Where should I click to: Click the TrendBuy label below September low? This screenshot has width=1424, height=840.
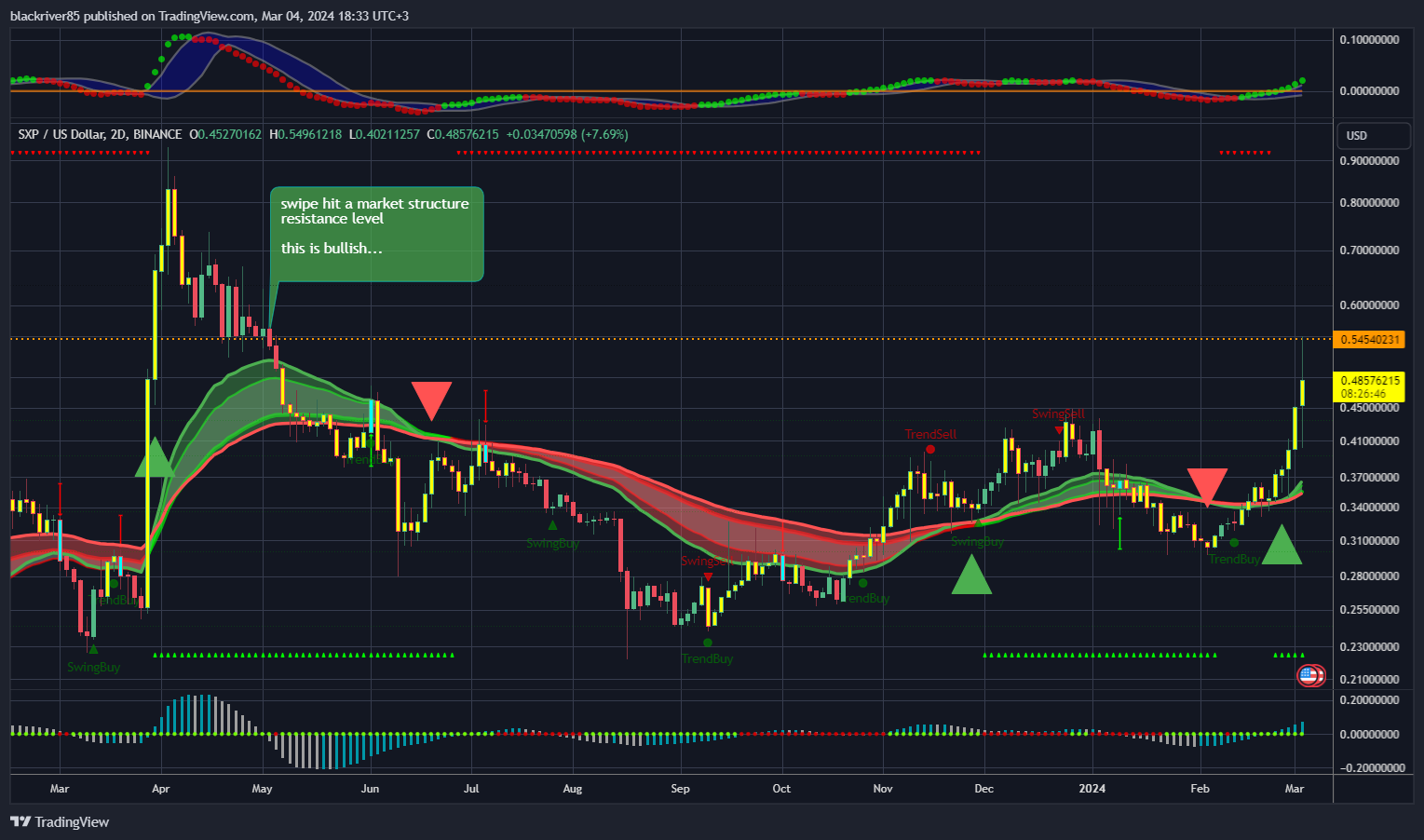[708, 659]
